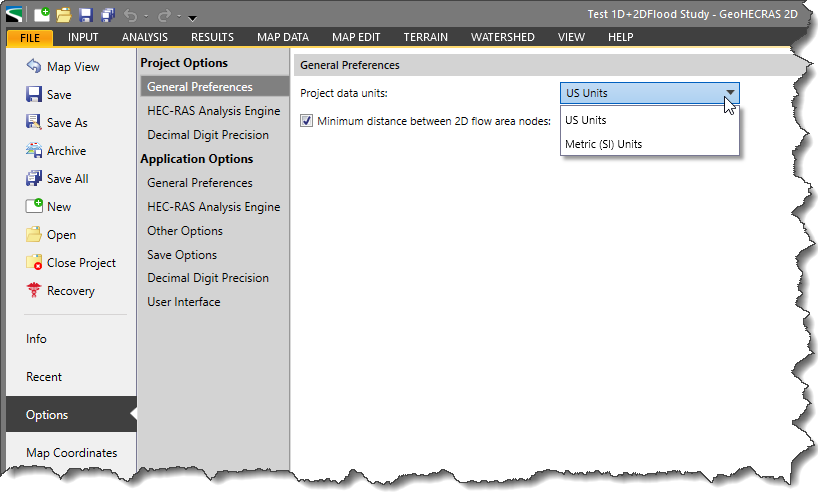Screen dimensions: 818x492
Task: Select HEC-RAS Analysis Engine under Application Options
Action: [214, 207]
